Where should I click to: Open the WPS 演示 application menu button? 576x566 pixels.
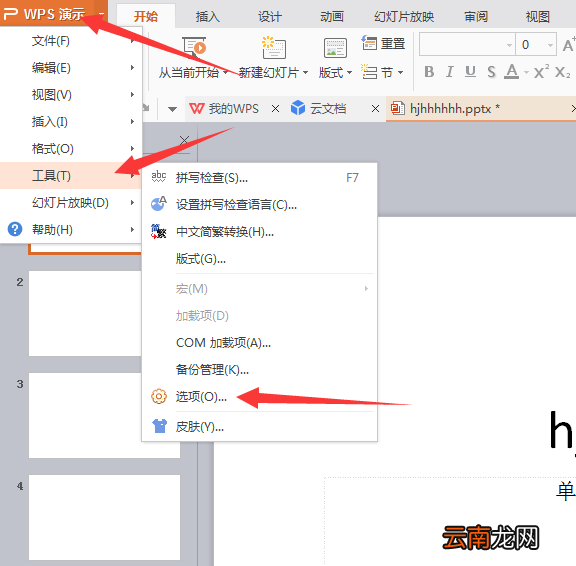click(x=47, y=14)
